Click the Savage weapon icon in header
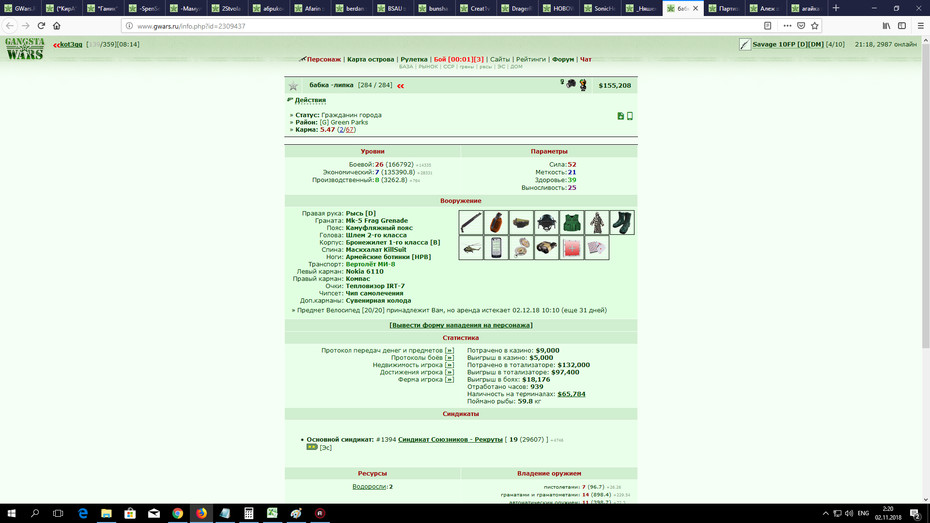Image resolution: width=930 pixels, height=523 pixels. (x=745, y=44)
